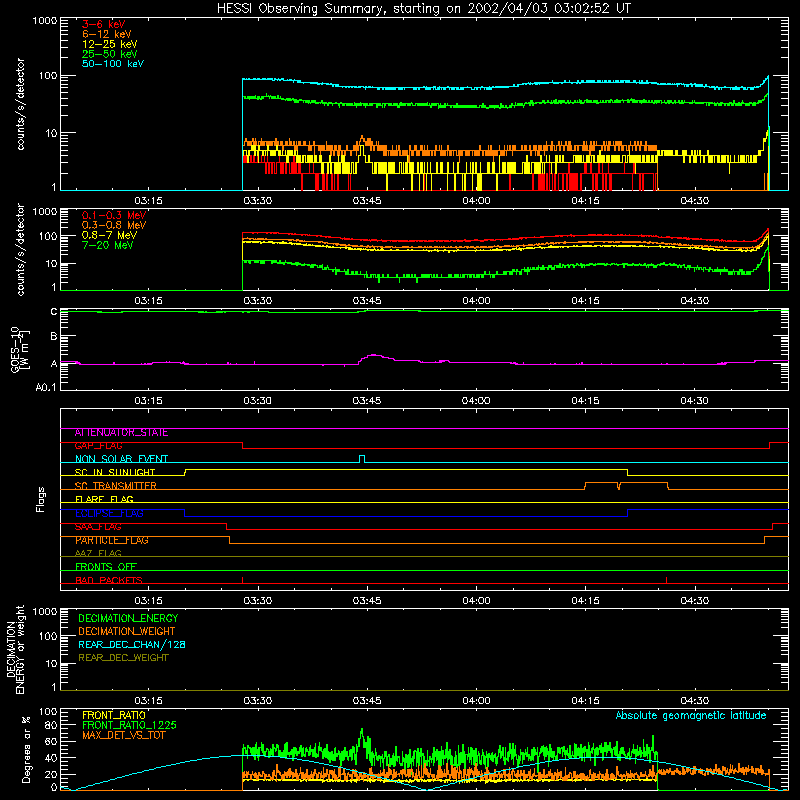Click the DECIMATION_WEIGHT legend label
This screenshot has width=800, height=800.
click(127, 631)
